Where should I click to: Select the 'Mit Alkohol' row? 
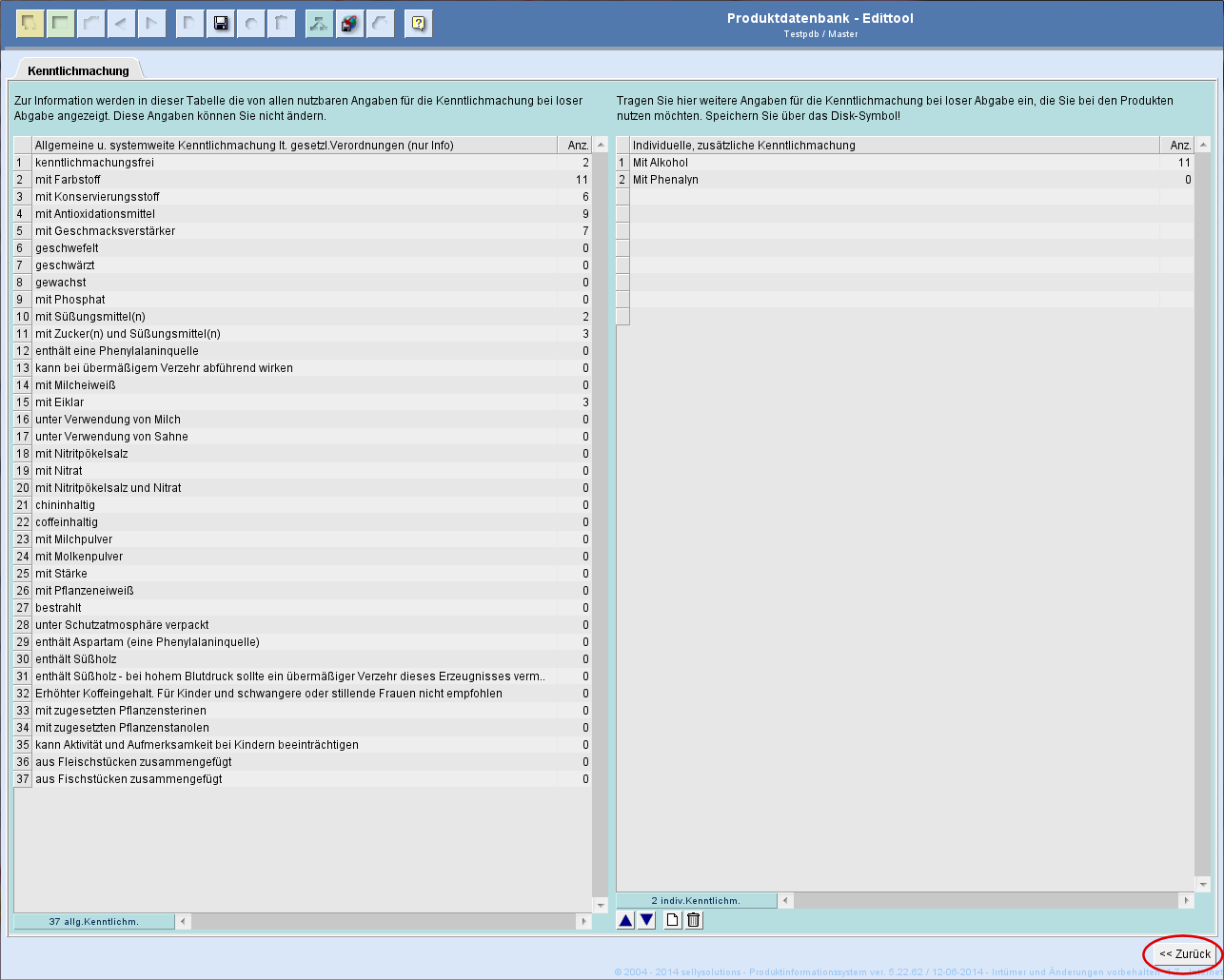click(x=895, y=163)
